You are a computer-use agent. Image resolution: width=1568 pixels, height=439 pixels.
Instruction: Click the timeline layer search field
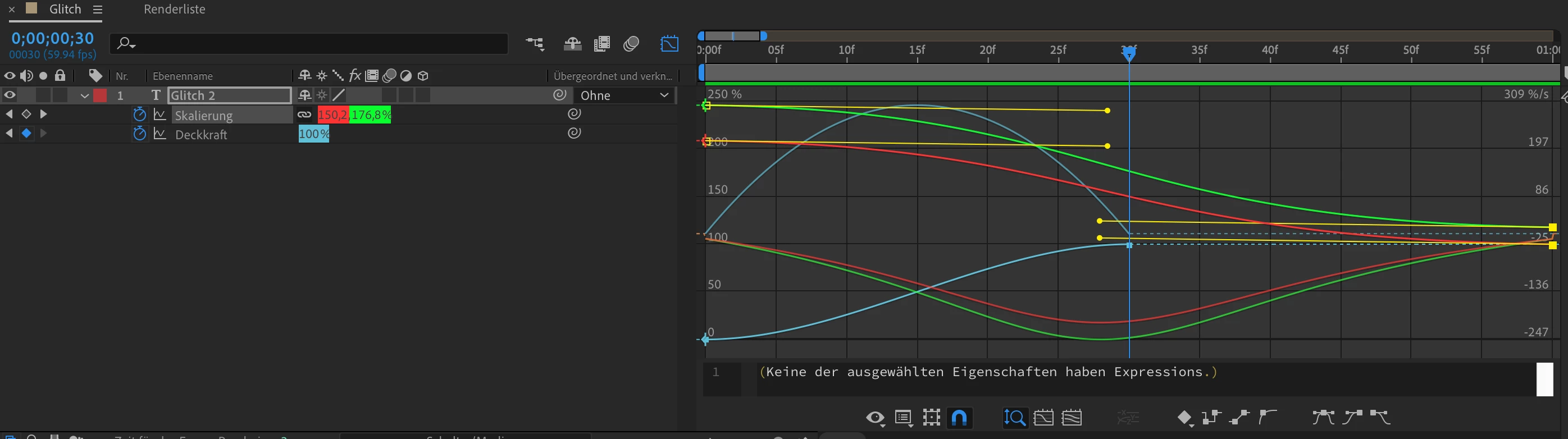(x=309, y=44)
